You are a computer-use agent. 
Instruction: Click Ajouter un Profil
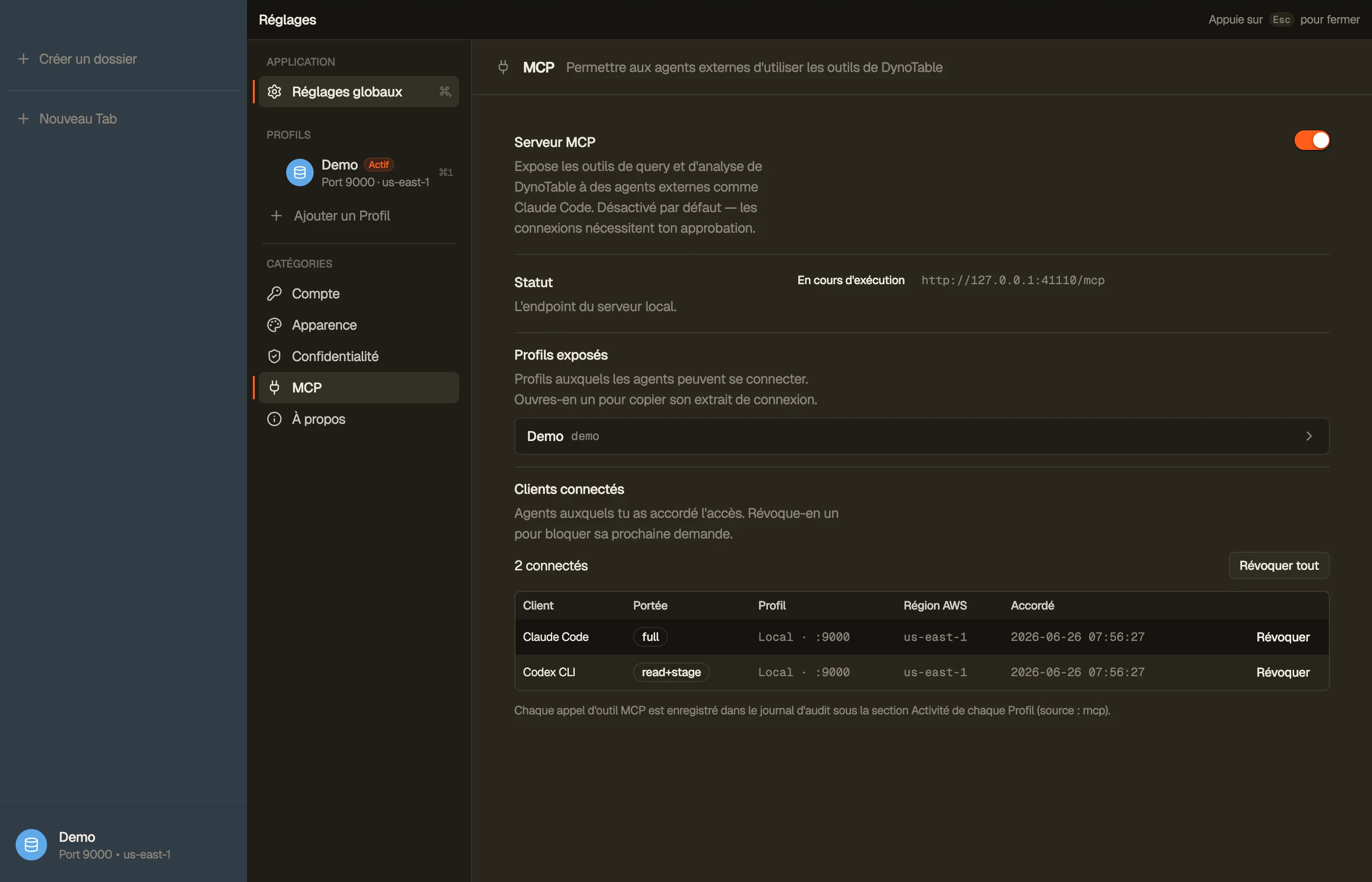[x=341, y=216]
